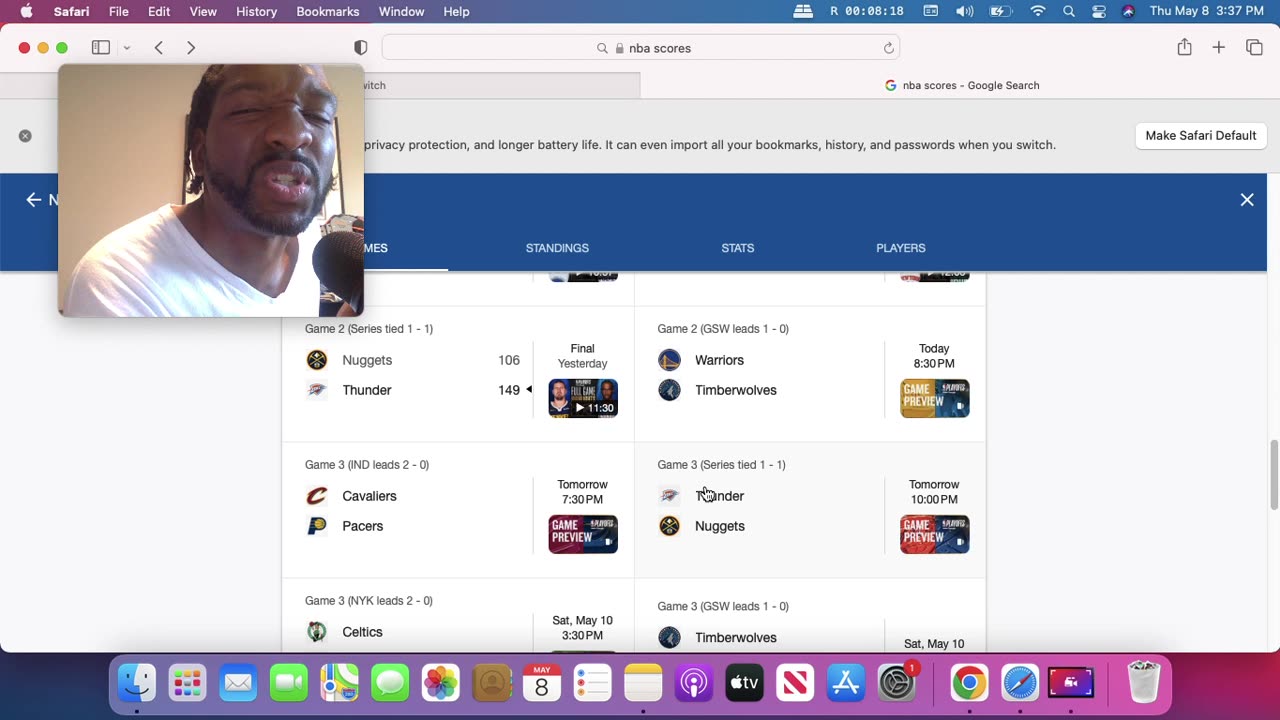Open Apple TV from the Dock

744,683
